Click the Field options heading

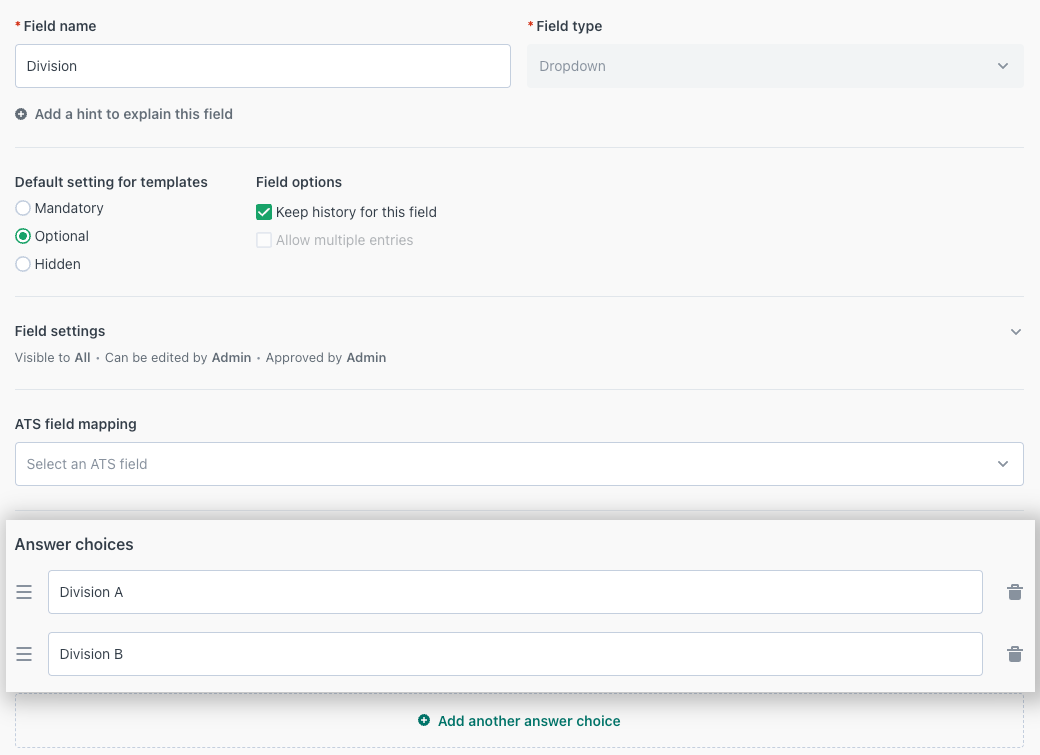(298, 182)
